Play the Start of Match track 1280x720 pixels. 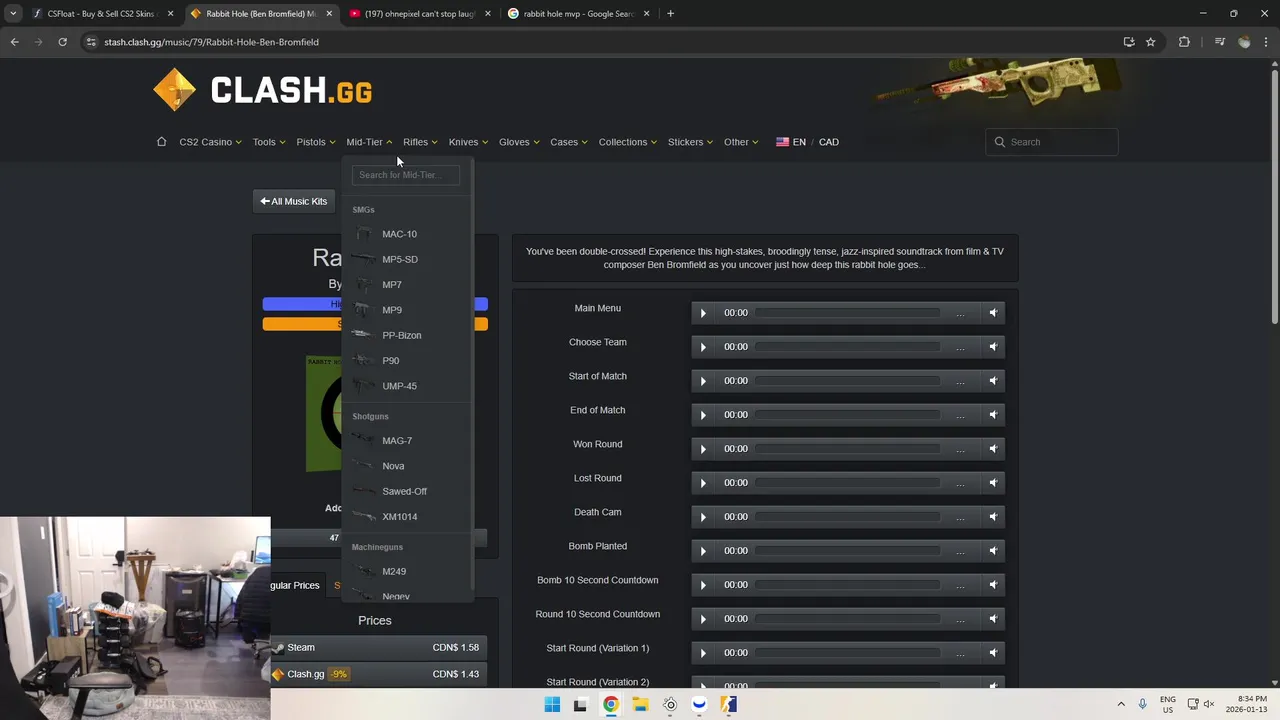point(703,381)
